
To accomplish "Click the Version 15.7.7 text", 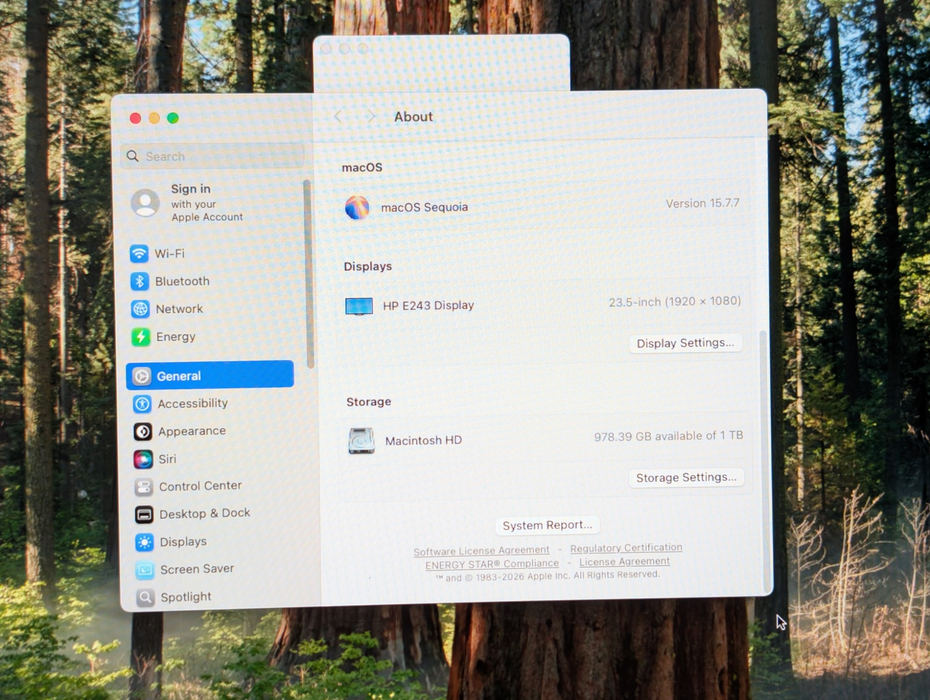I will point(702,203).
